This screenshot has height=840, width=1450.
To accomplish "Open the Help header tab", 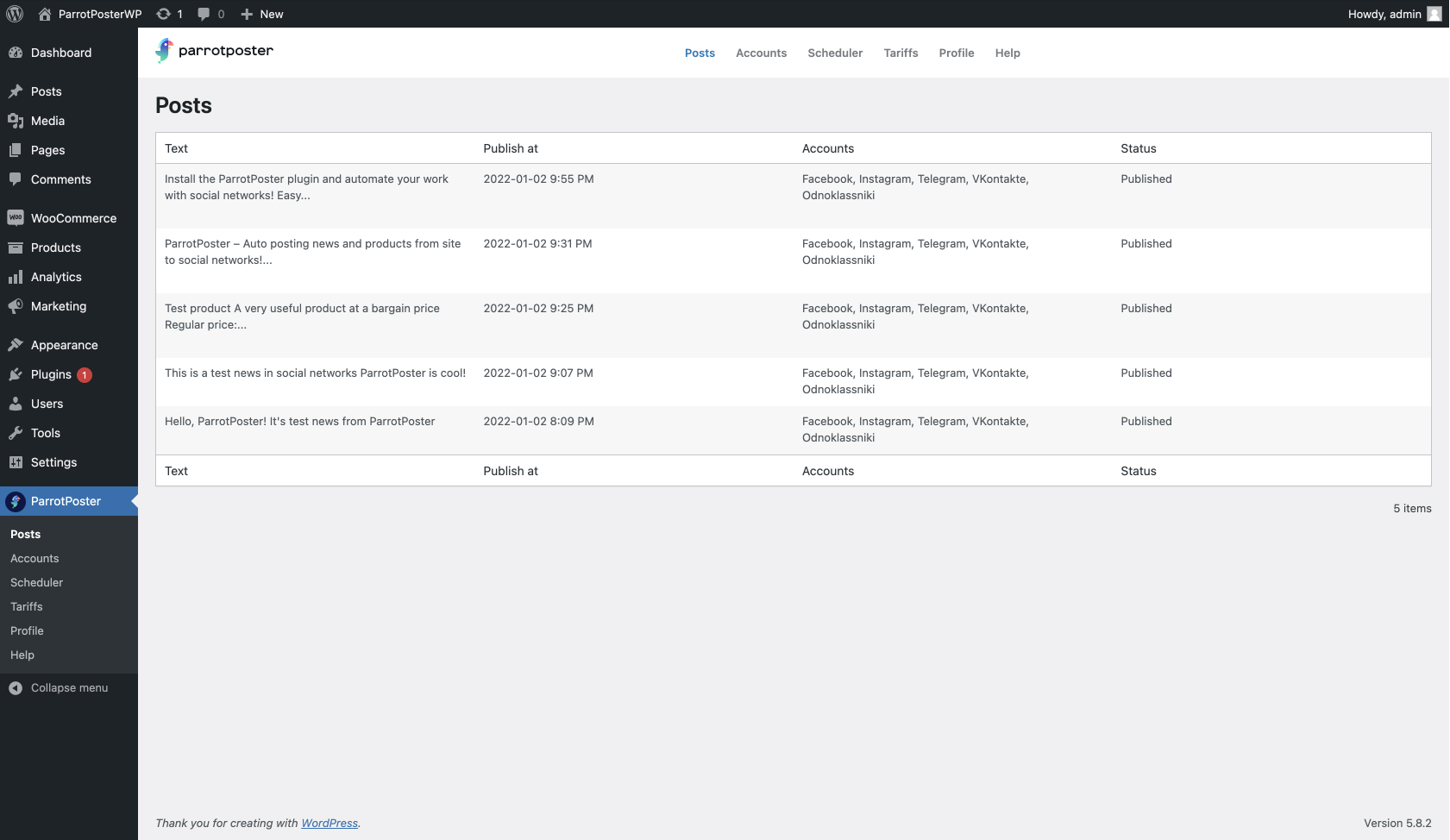I will (x=1007, y=53).
